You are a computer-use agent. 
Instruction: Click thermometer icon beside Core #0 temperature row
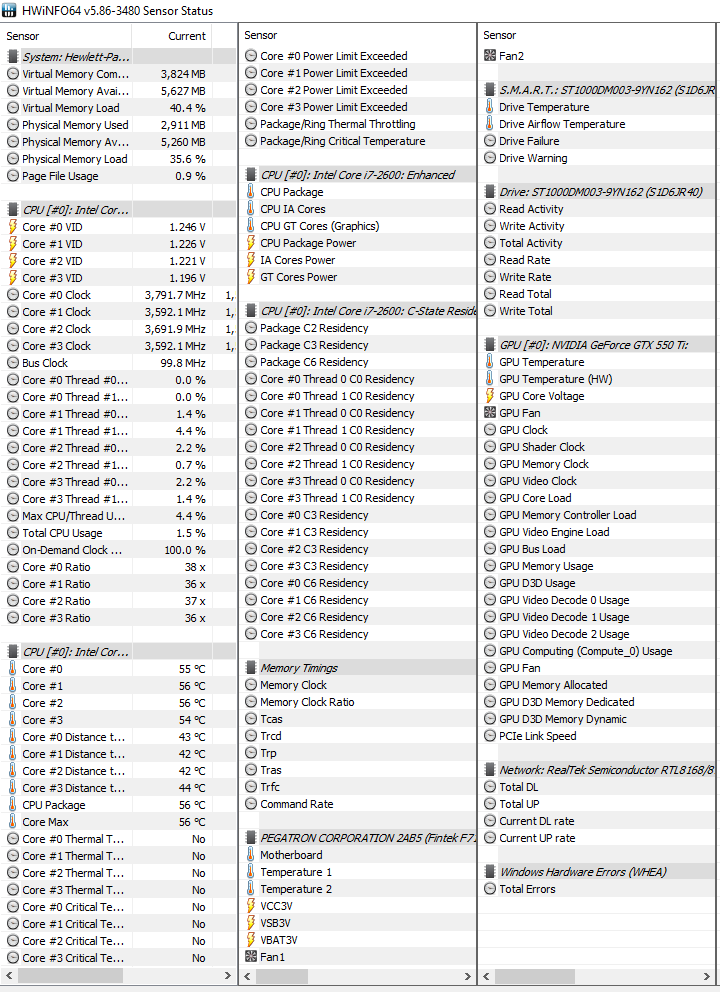[12, 669]
